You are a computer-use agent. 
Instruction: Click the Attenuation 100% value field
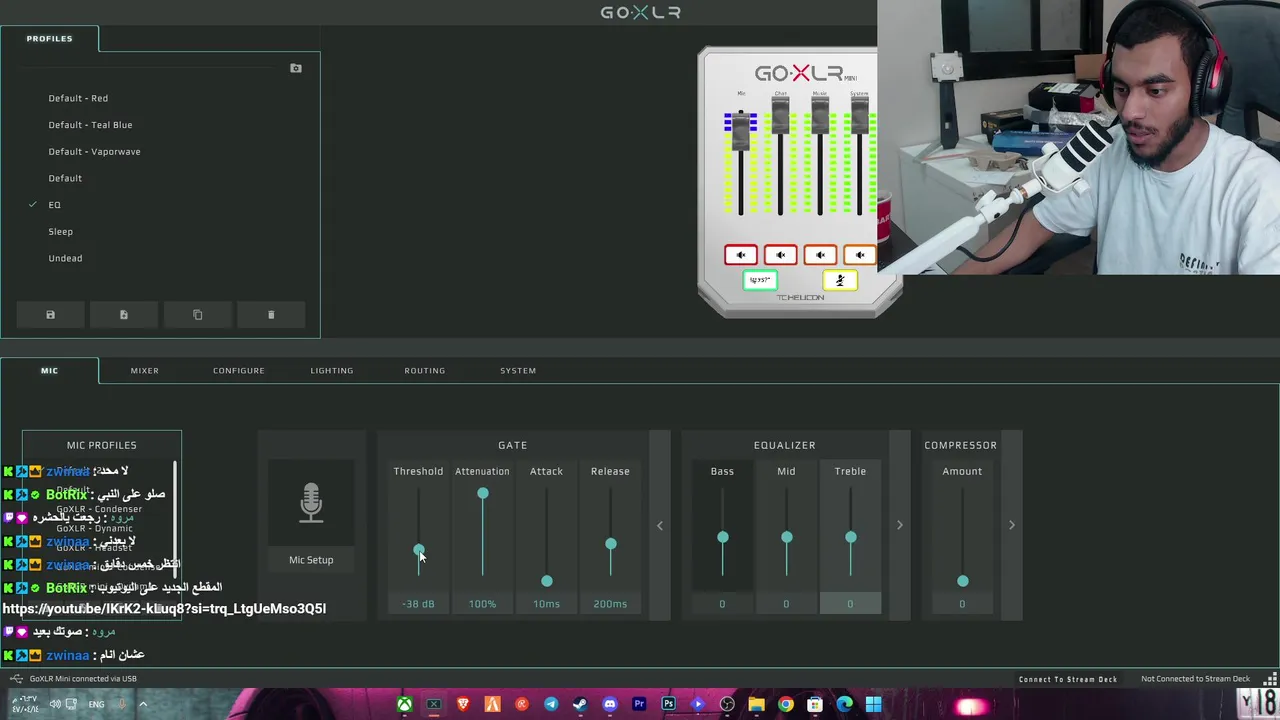[482, 604]
